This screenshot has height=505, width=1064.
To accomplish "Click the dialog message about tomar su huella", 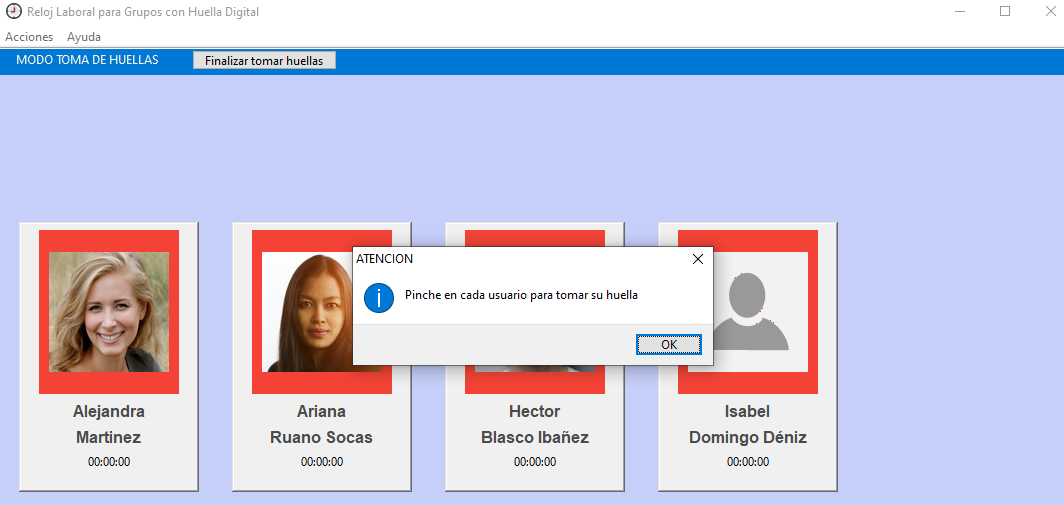I will (521, 295).
